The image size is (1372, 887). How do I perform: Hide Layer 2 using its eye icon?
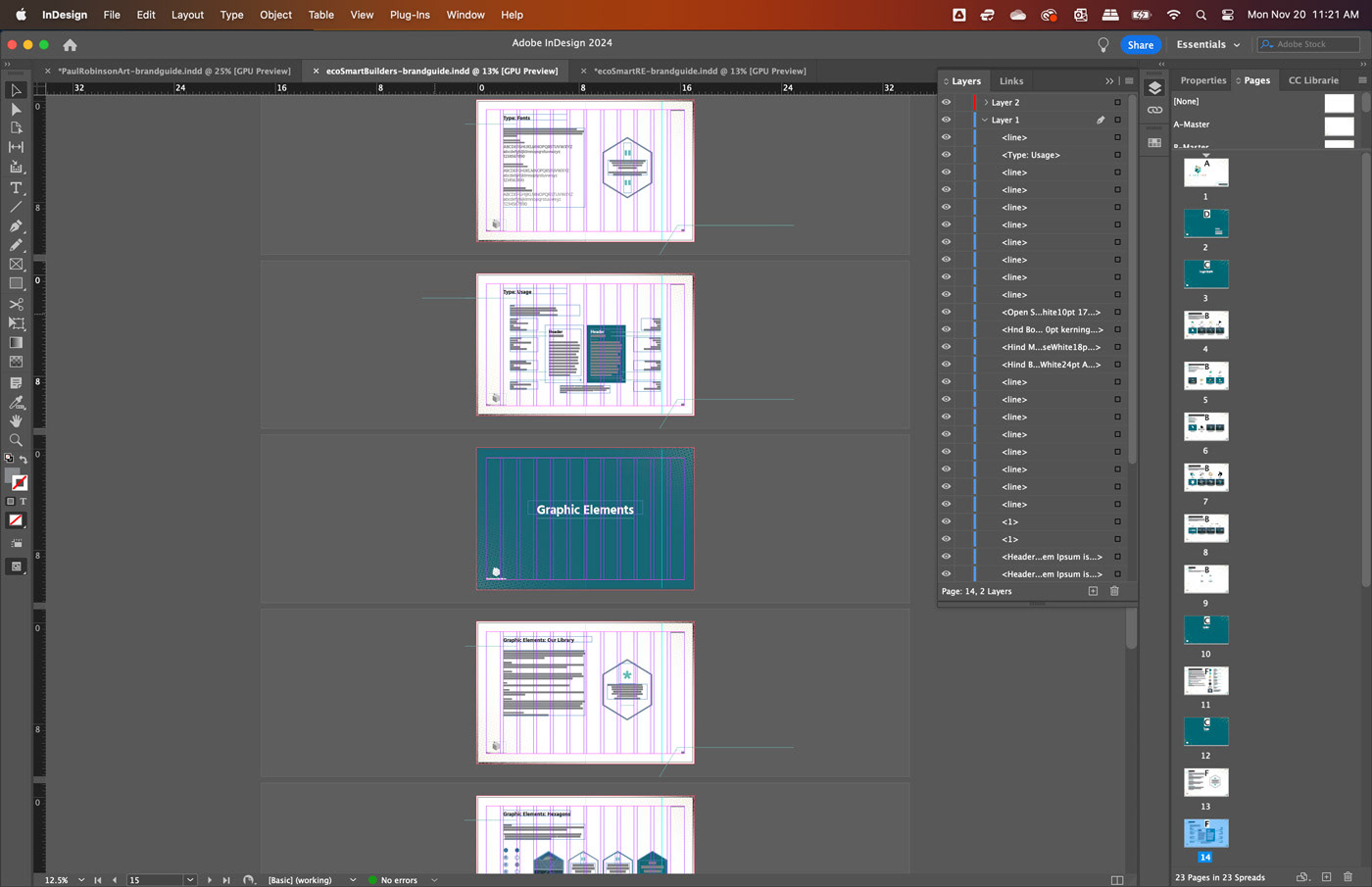point(946,102)
